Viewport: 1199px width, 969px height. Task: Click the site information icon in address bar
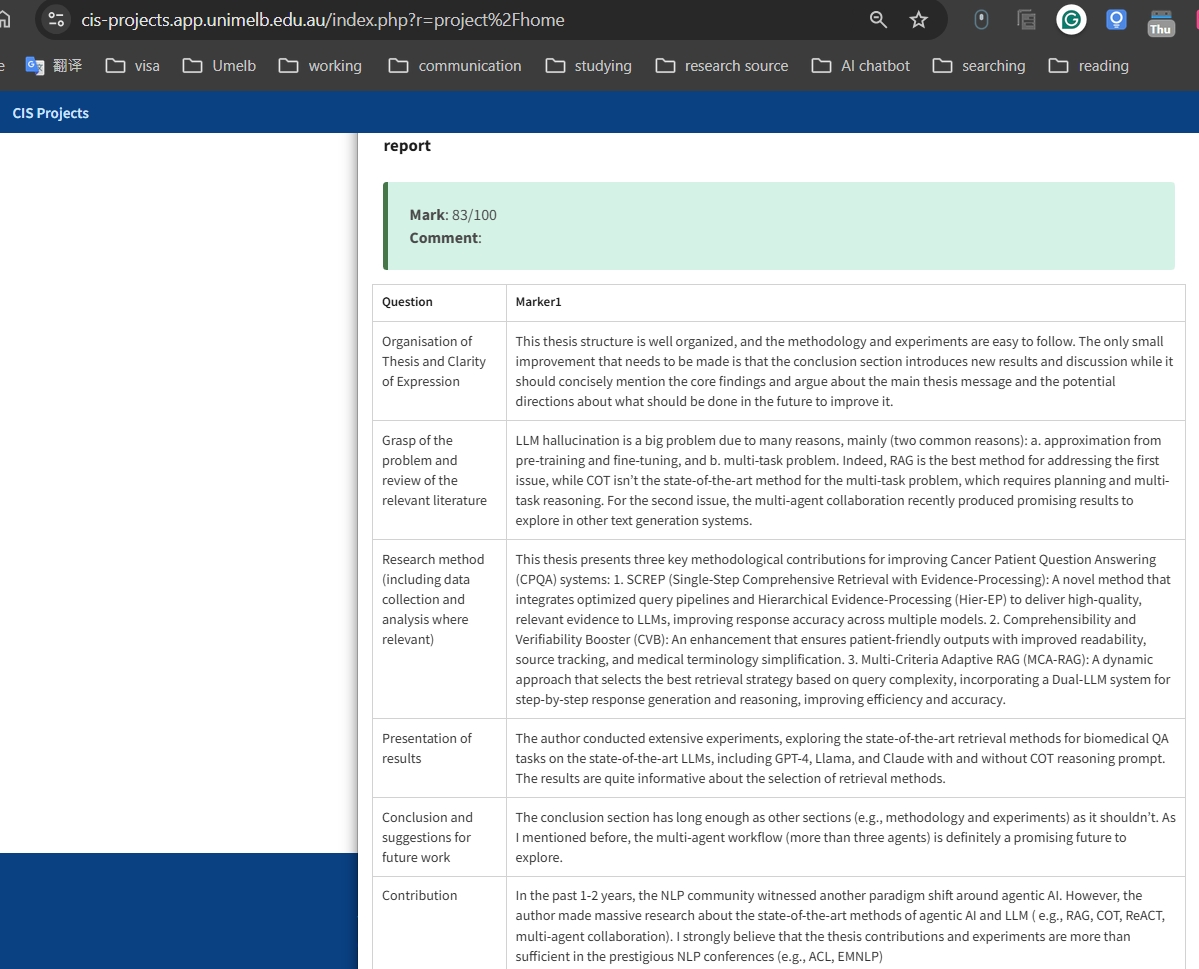pos(57,20)
